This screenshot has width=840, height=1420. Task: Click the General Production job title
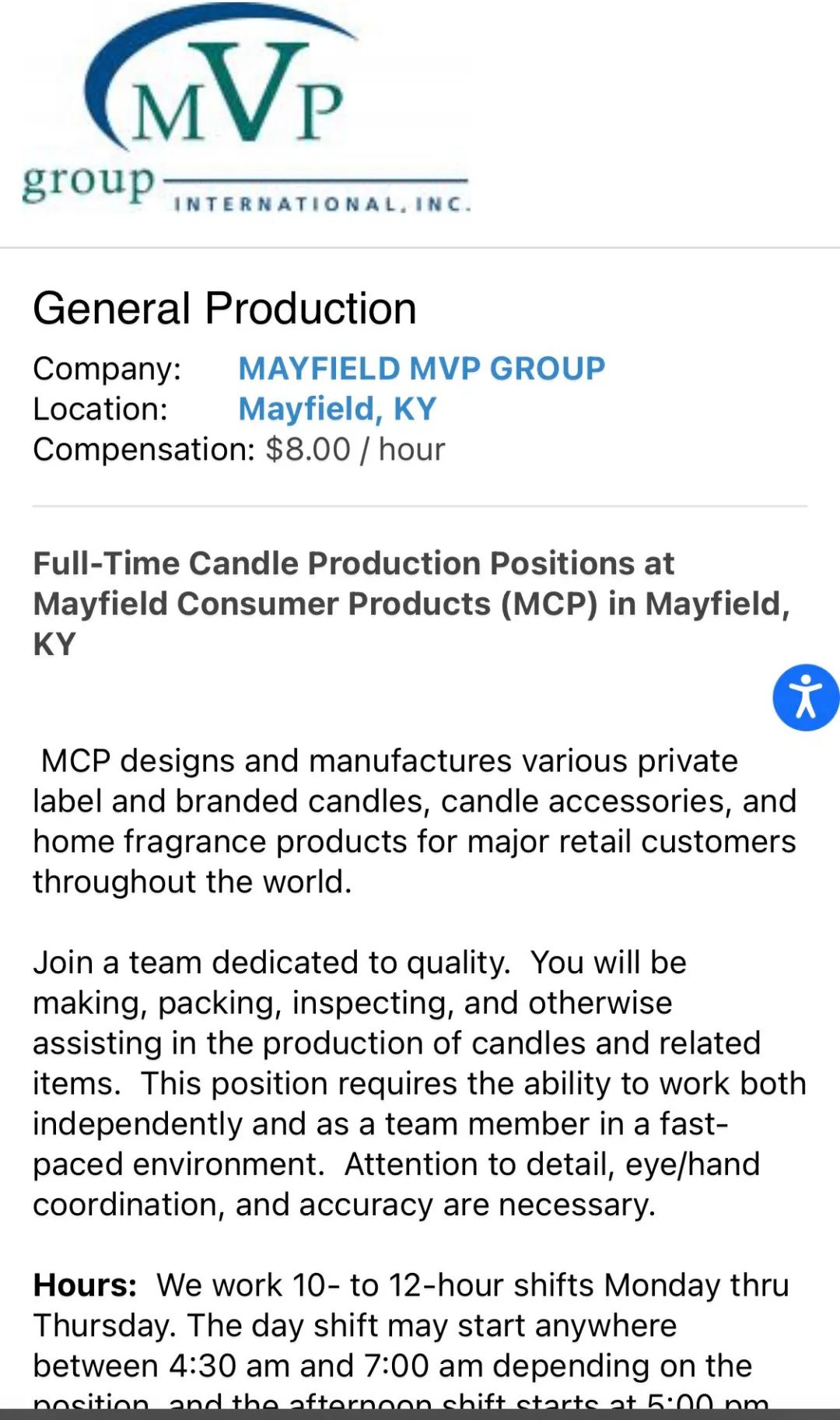click(x=225, y=308)
